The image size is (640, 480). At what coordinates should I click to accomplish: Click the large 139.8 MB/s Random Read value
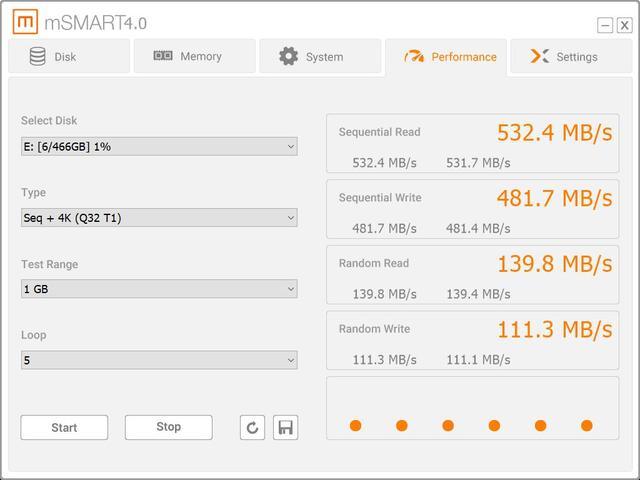[x=555, y=264]
